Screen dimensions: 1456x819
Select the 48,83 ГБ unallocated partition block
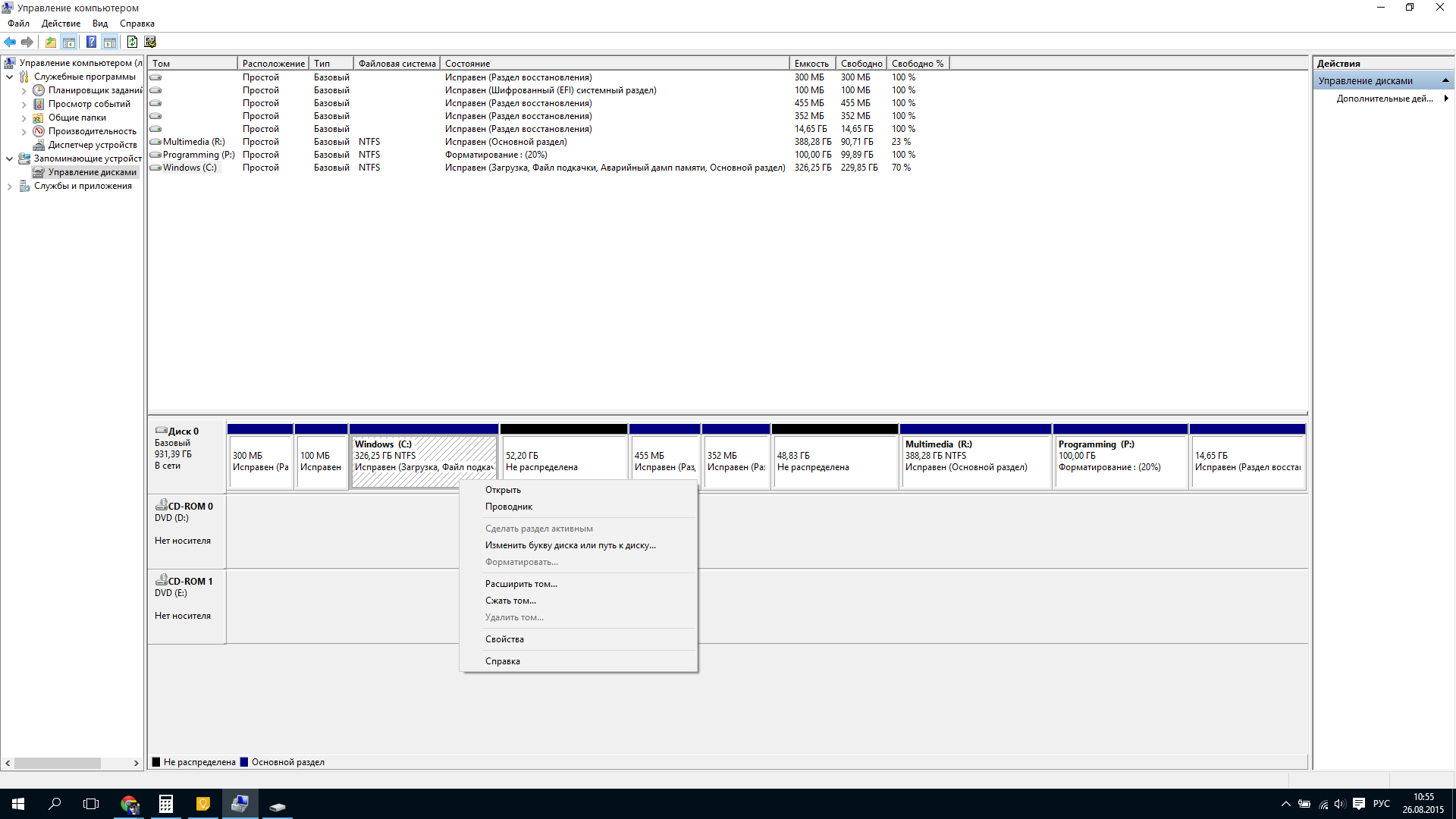834,457
